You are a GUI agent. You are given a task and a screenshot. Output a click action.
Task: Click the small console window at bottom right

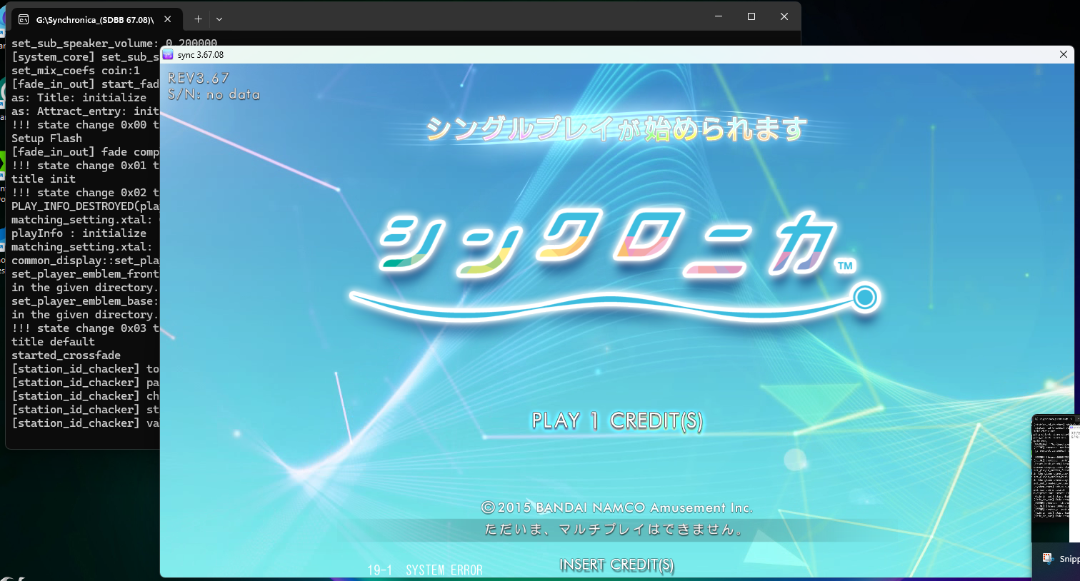tap(1052, 480)
